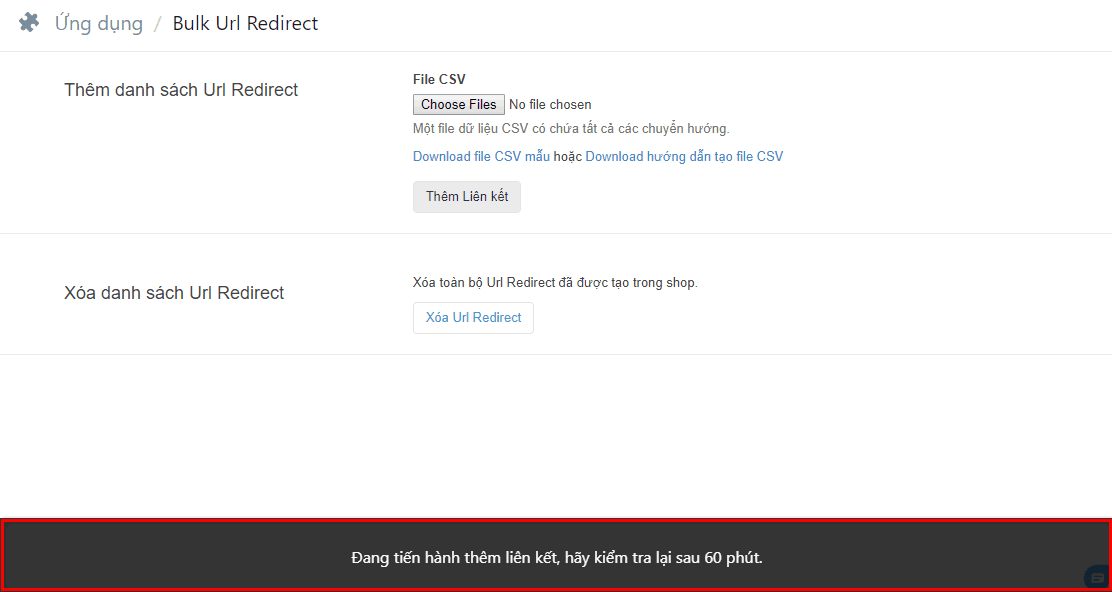Click the word "hoặc" between download links
Image resolution: width=1112 pixels, height=592 pixels.
pos(568,156)
